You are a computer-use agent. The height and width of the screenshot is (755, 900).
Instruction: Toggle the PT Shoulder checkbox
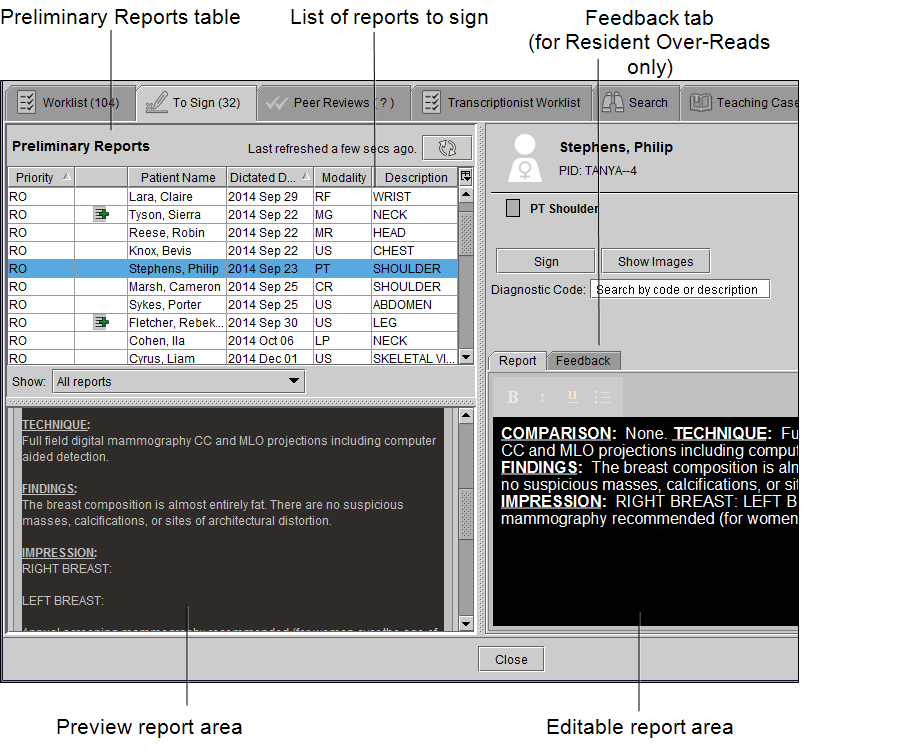[513, 209]
